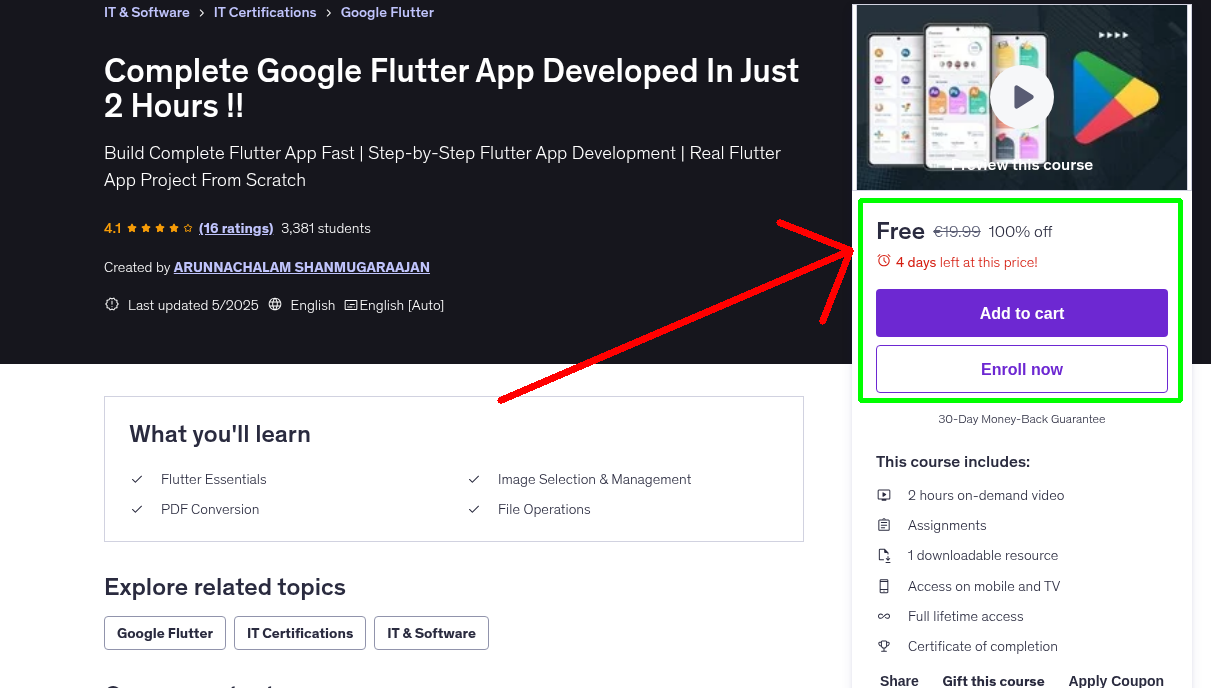Click the mobile and TV access icon
Viewport: 1211px width, 688px height.
(884, 586)
